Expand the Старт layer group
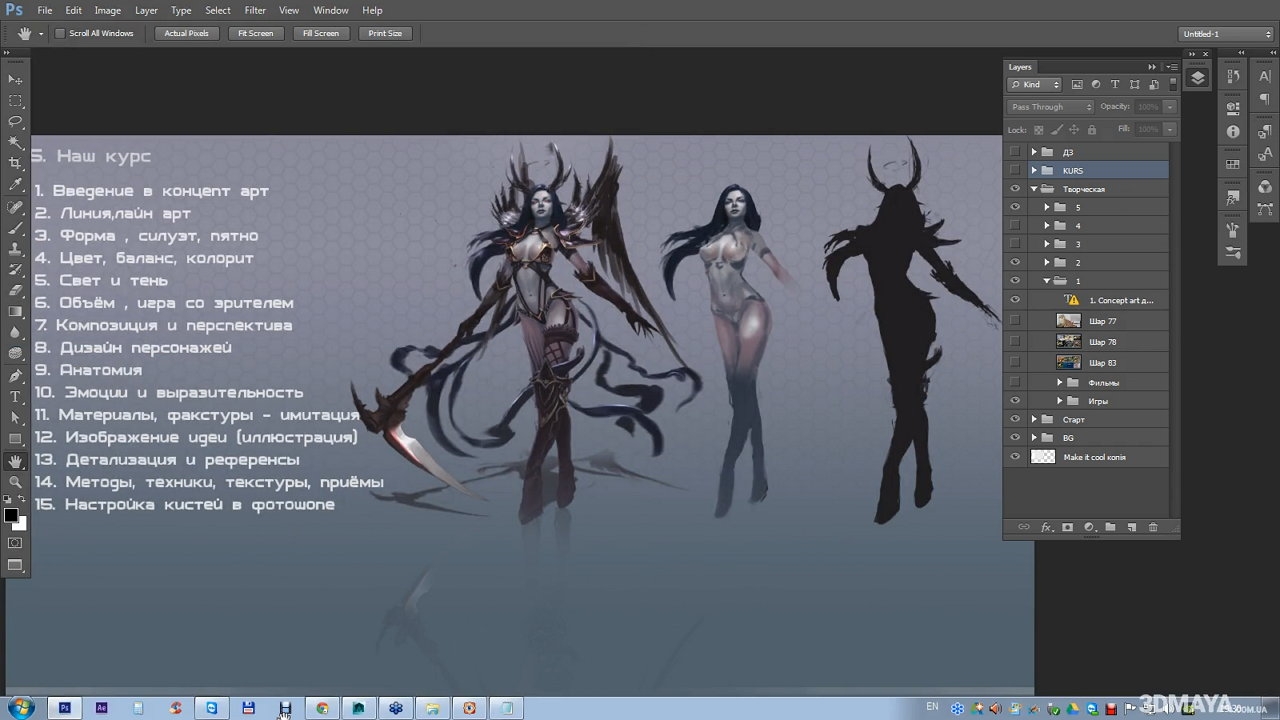The height and width of the screenshot is (720, 1280). click(x=1034, y=420)
